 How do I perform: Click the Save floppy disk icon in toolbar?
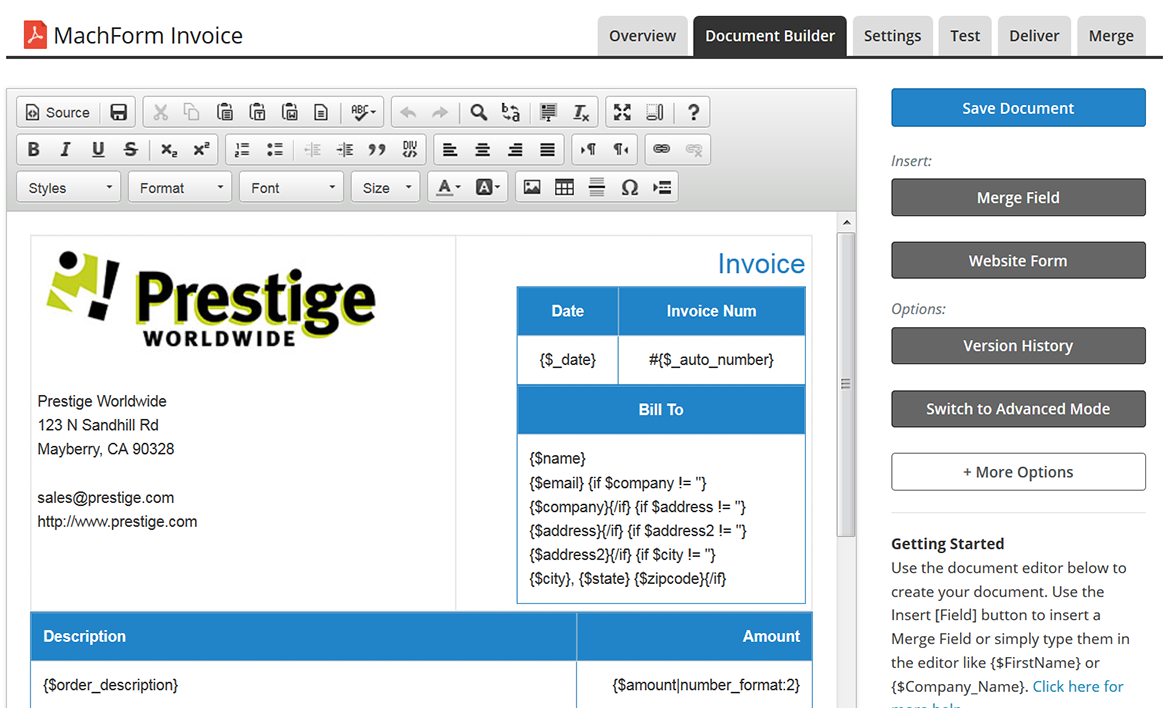(119, 112)
